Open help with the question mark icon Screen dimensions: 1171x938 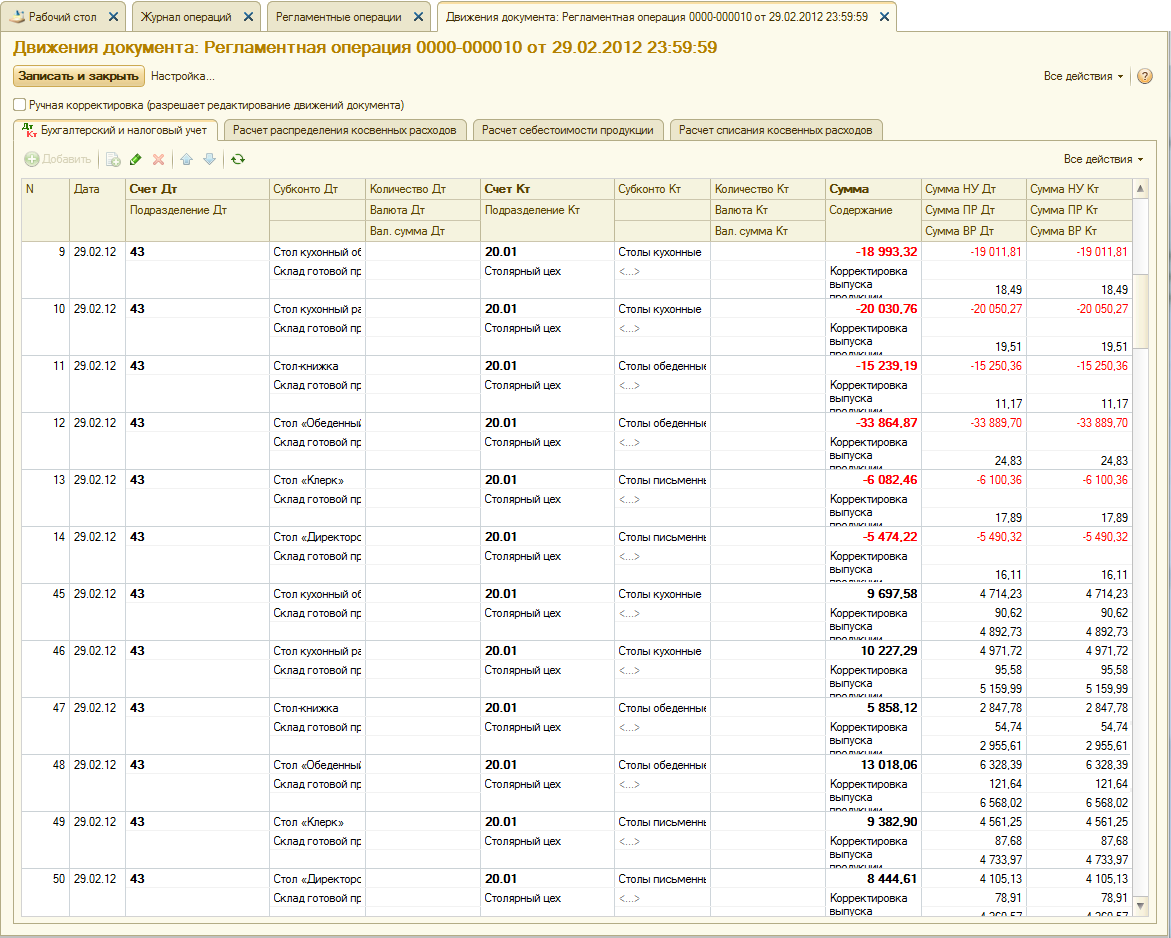click(x=1145, y=76)
